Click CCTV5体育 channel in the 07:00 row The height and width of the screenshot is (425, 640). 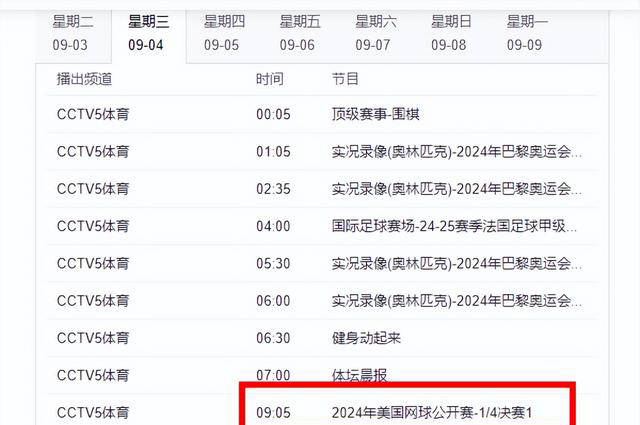pos(93,375)
